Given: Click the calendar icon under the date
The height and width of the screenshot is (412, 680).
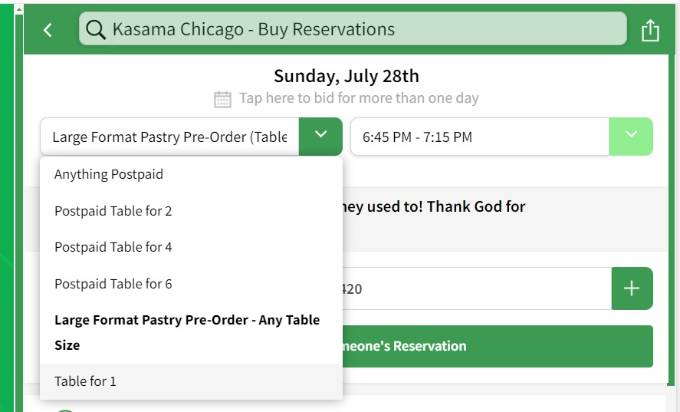Looking at the screenshot, I should tap(223, 99).
